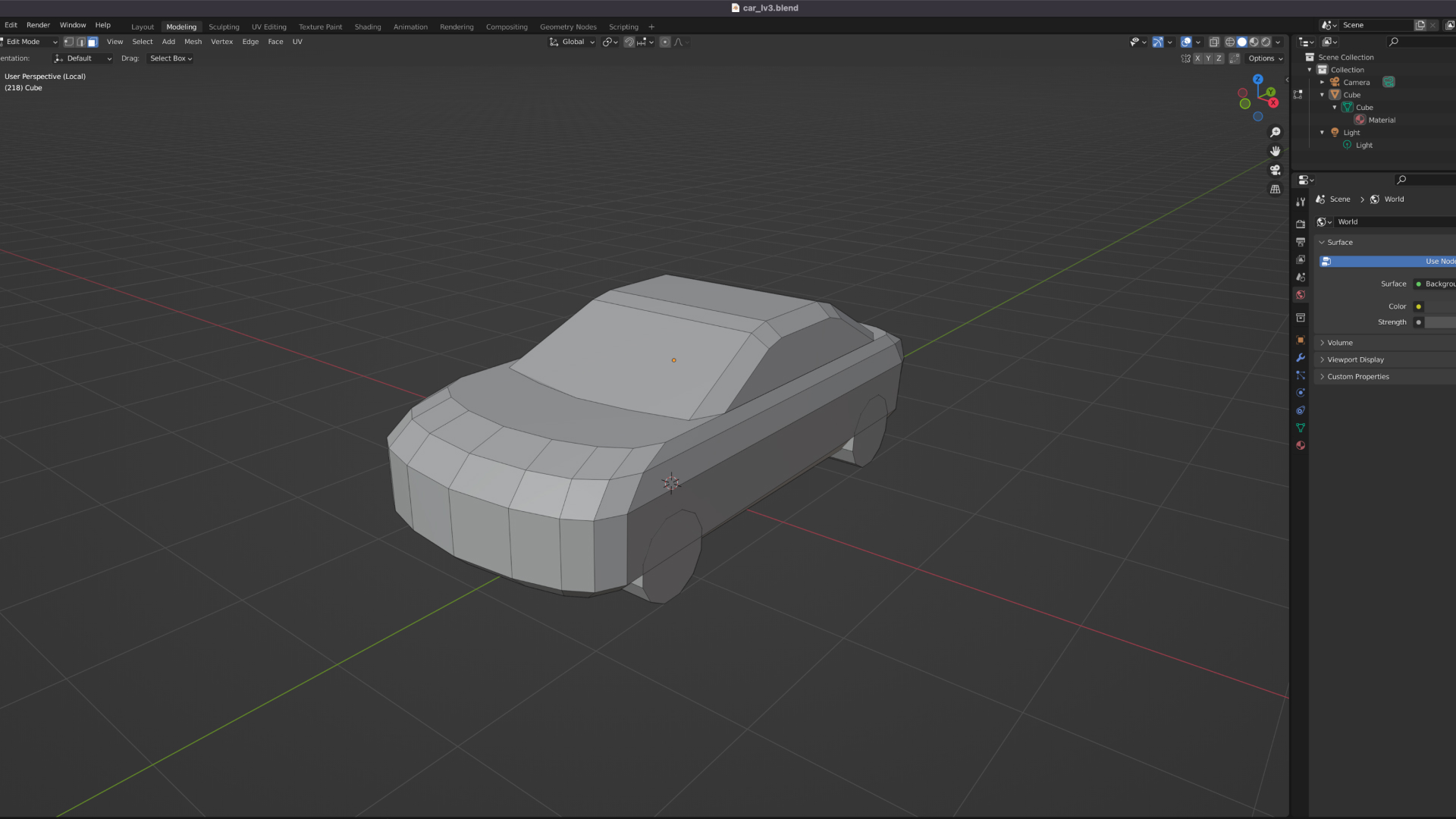Open the Render properties tab
Screen dimensions: 1456x819
click(1301, 224)
